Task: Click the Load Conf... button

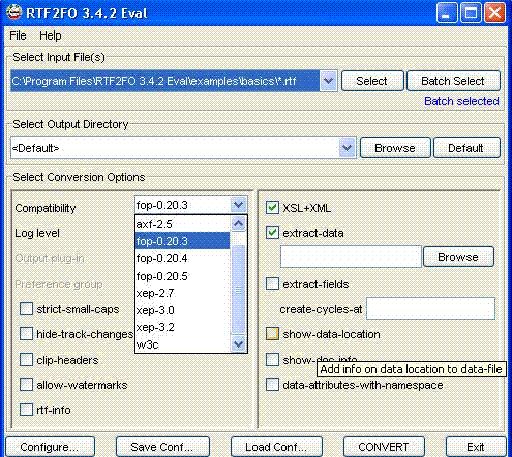Action: [x=277, y=447]
